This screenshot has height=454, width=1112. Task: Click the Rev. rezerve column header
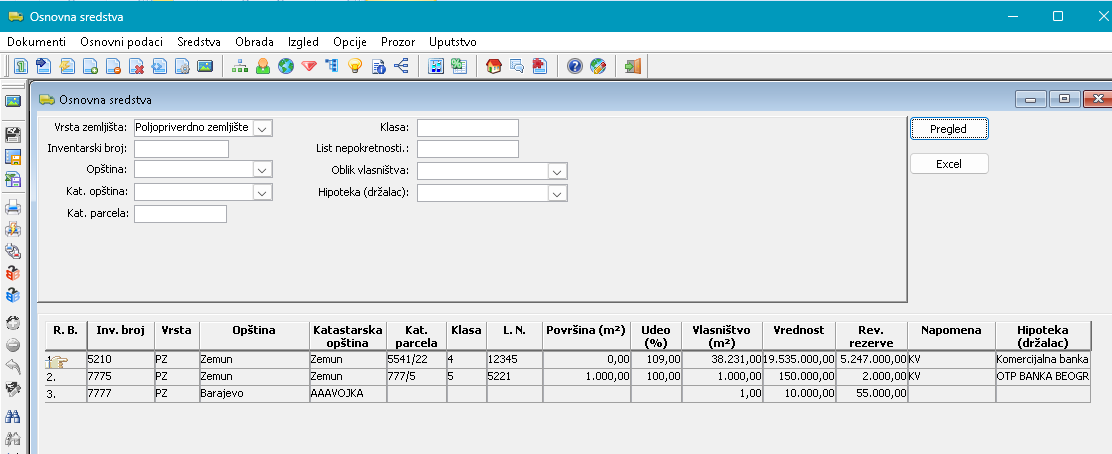872,336
